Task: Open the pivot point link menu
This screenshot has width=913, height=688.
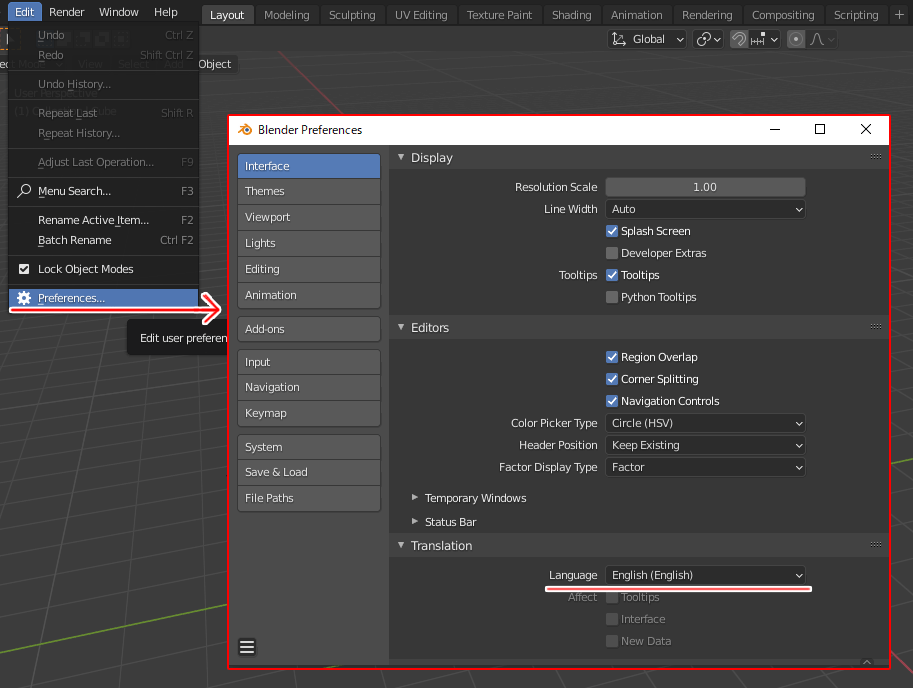Action: [x=709, y=39]
